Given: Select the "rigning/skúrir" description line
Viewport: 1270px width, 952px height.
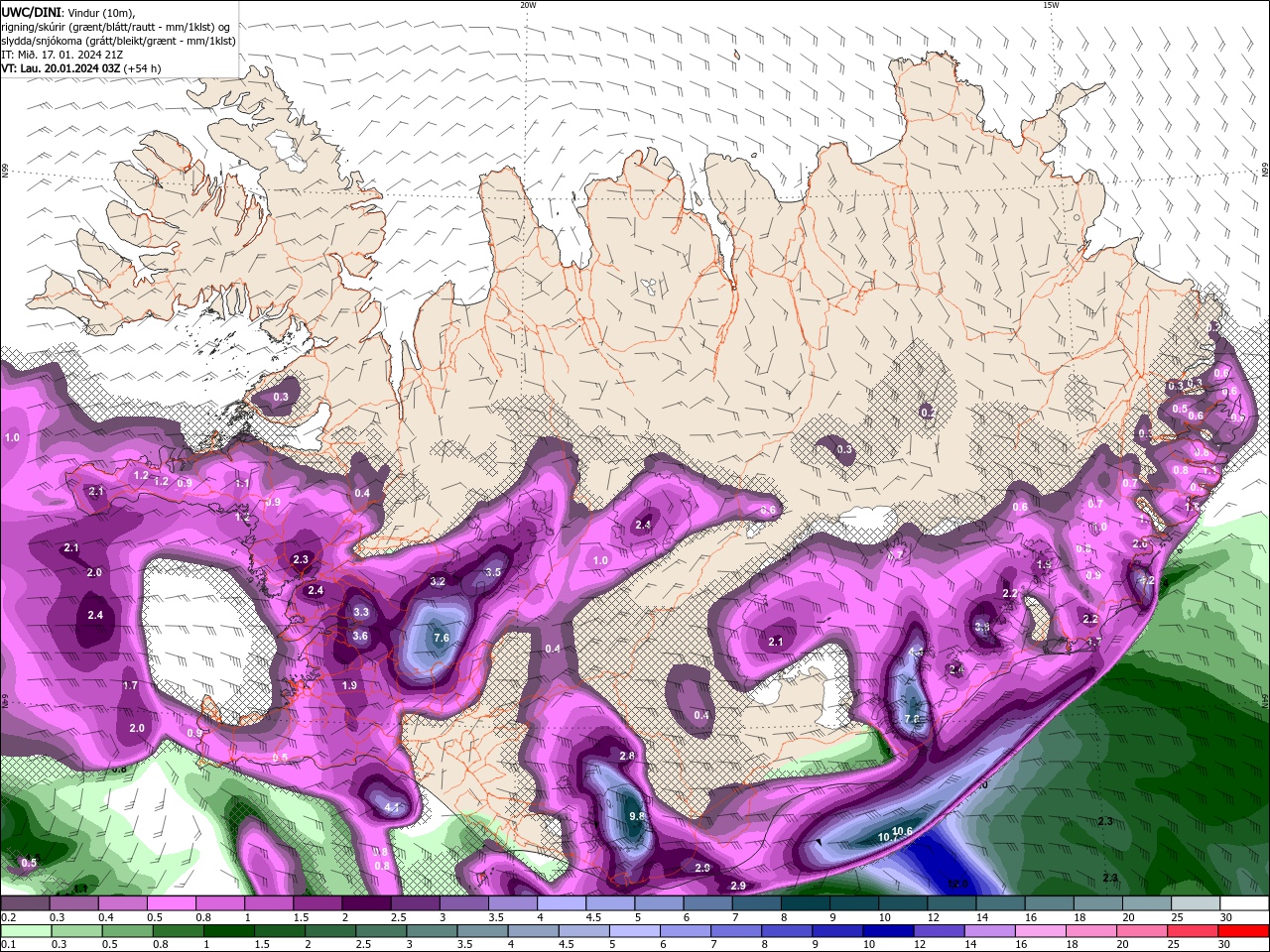Looking at the screenshot, I should pos(114,27).
